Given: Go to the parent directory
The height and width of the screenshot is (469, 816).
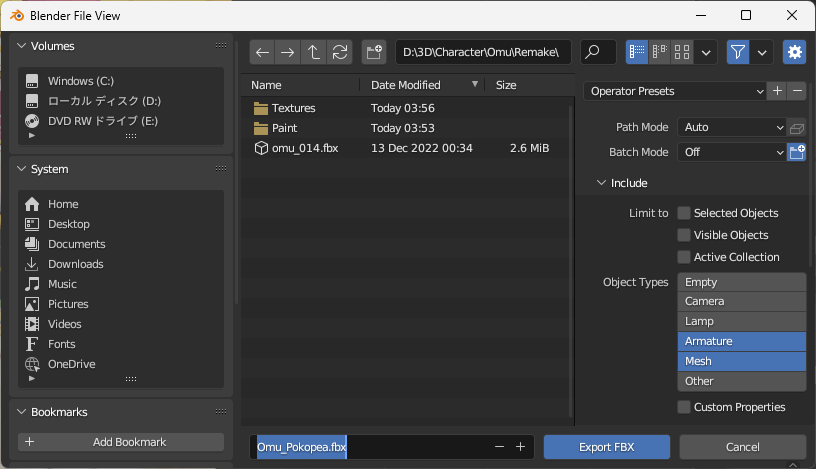Looking at the screenshot, I should [314, 52].
